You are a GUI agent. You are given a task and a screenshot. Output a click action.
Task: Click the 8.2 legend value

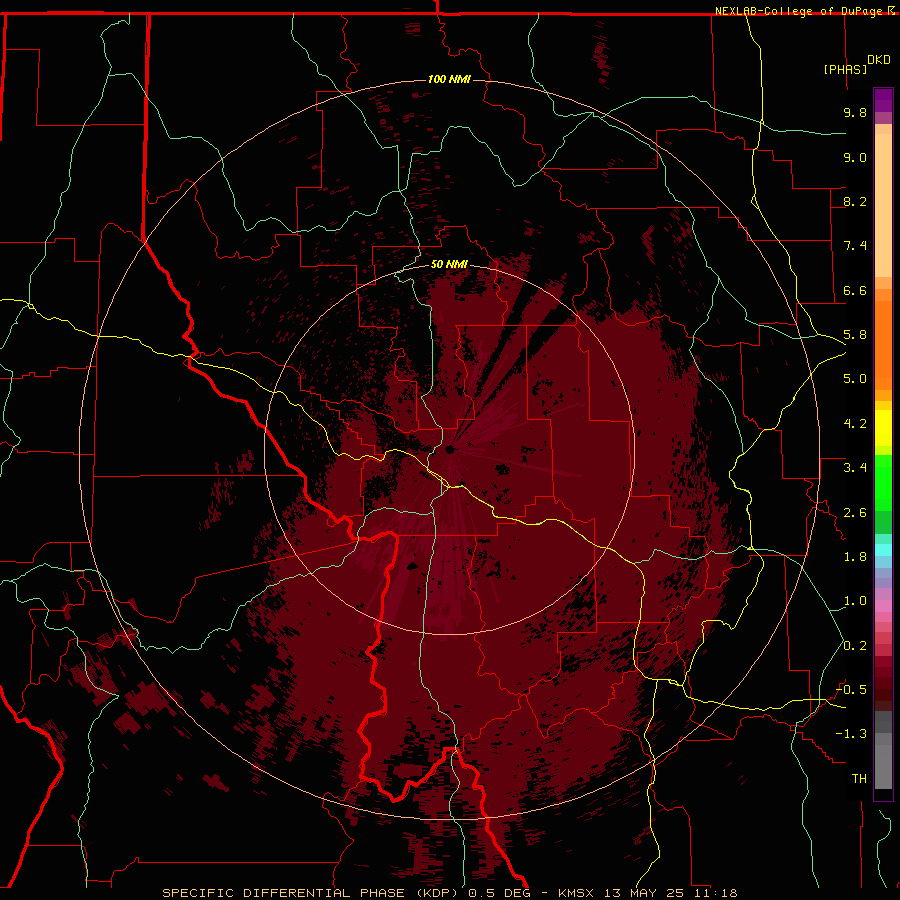pos(855,201)
